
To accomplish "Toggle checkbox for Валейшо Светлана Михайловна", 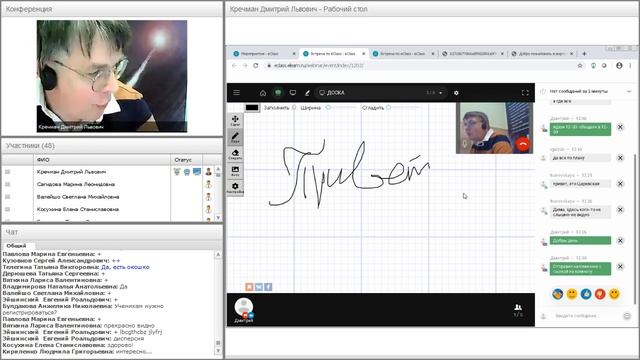I will [x=7, y=197].
